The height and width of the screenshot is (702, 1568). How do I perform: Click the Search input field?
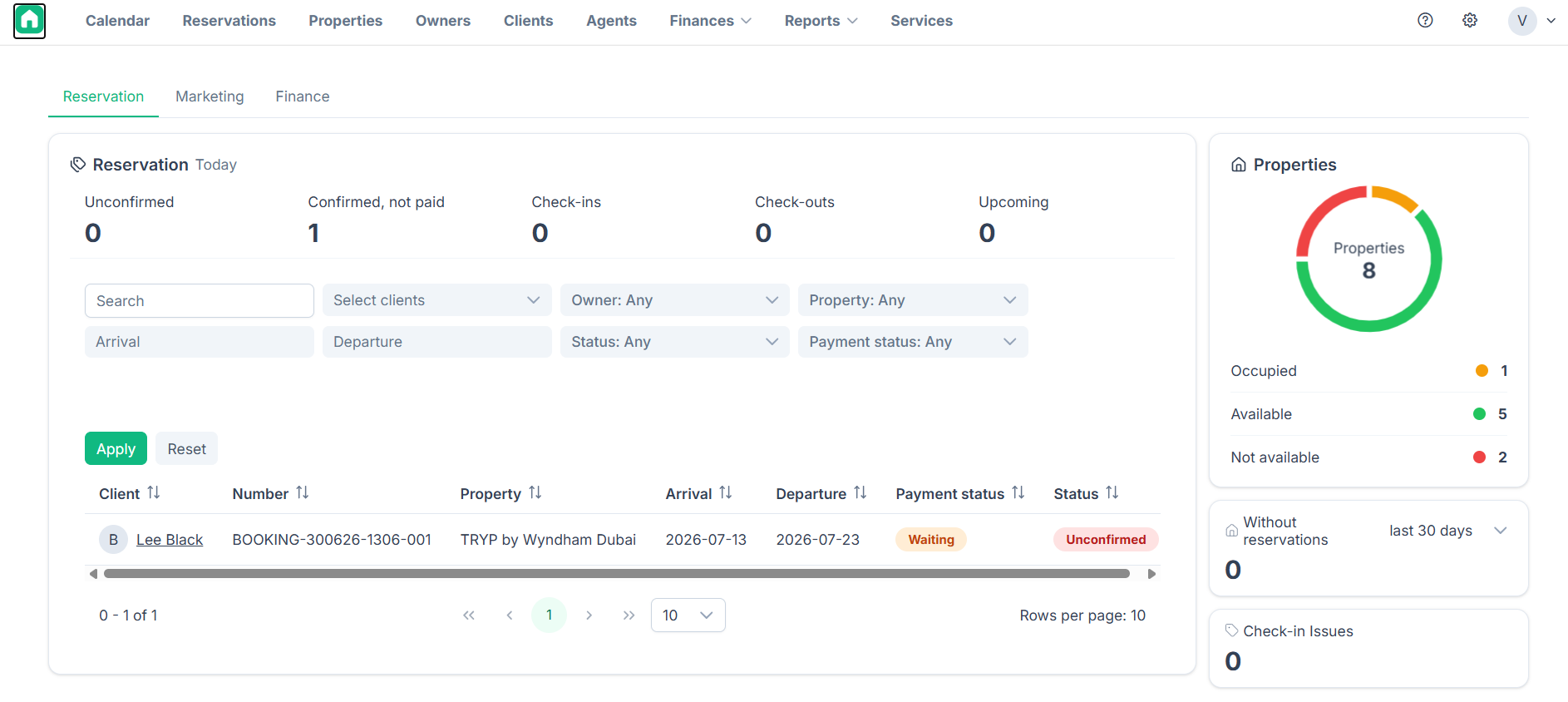(x=200, y=300)
